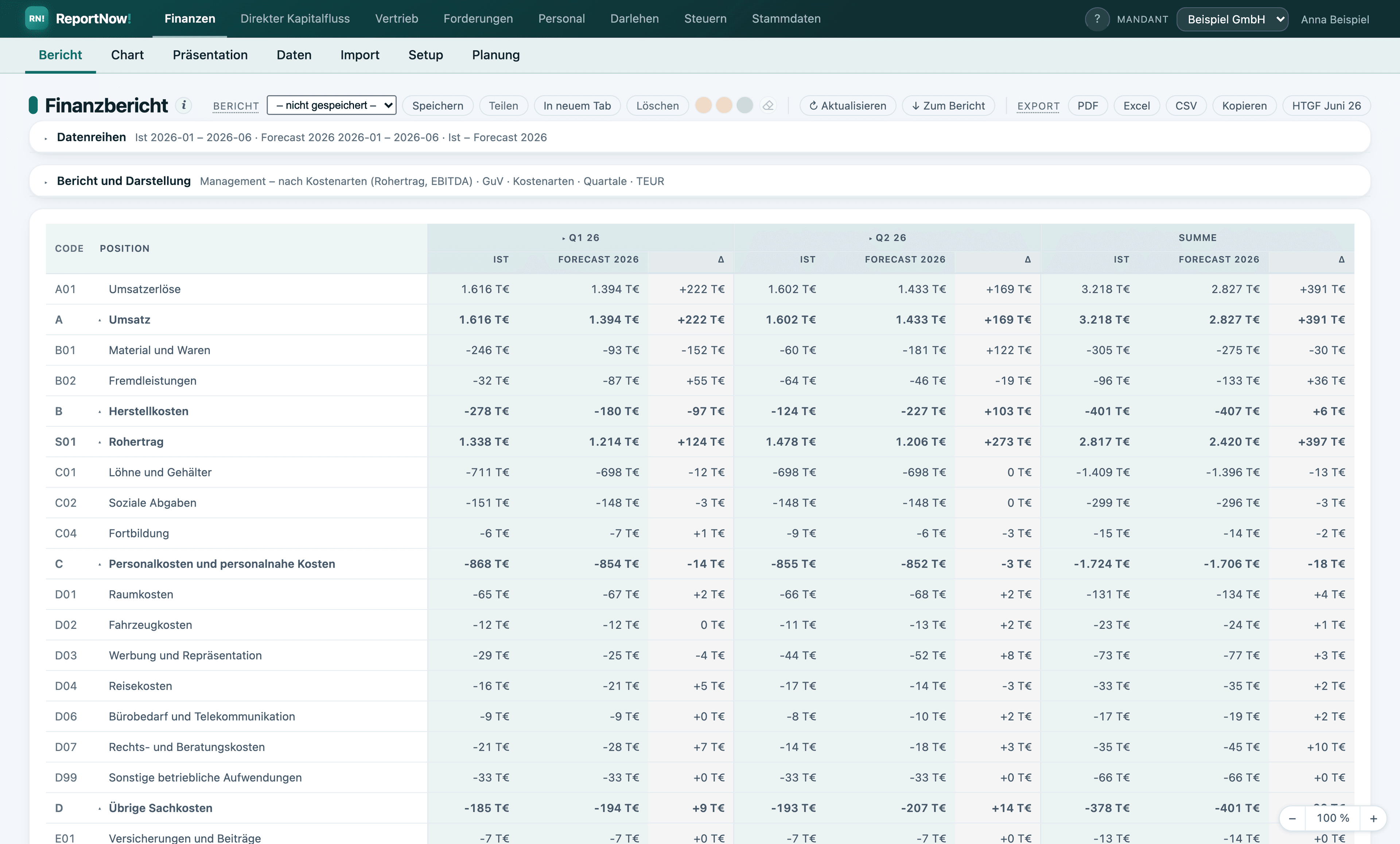Collapse the Umsatz row group
The image size is (1400, 844).
(100, 320)
